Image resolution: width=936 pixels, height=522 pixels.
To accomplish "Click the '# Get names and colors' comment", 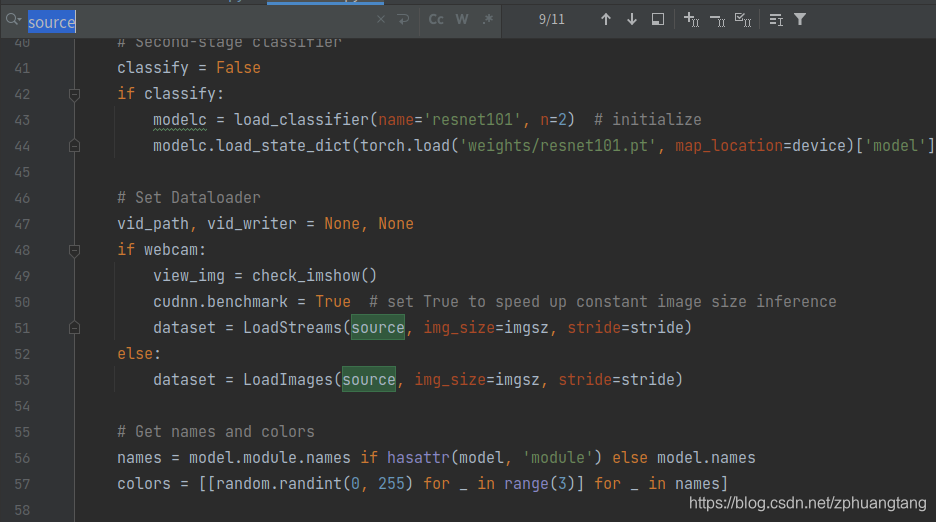I will [215, 431].
